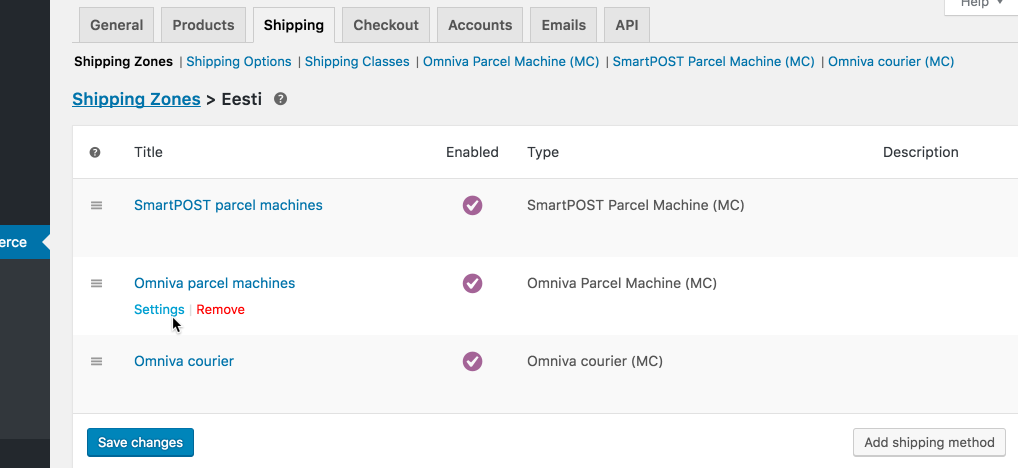Click the Type column header

pyautogui.click(x=543, y=153)
